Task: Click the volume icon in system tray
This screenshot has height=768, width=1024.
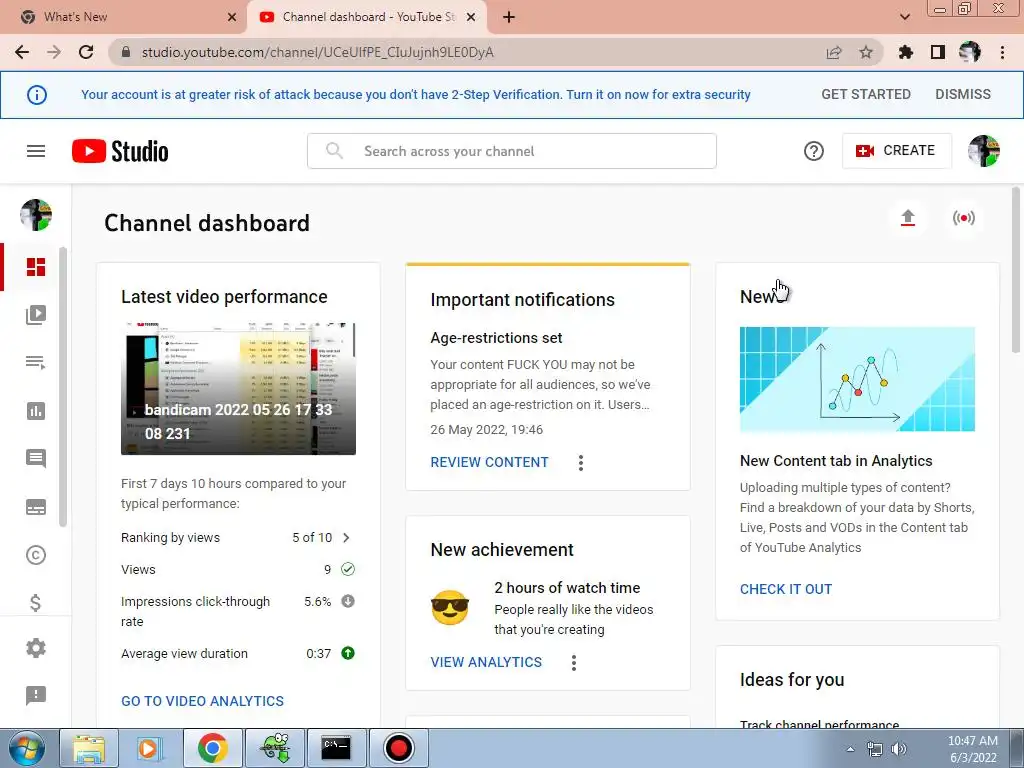Action: (899, 749)
